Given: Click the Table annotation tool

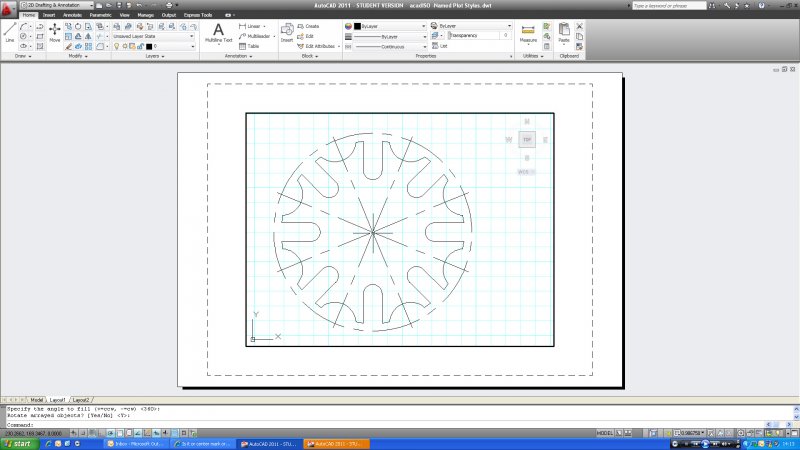Looking at the screenshot, I should coord(248,46).
